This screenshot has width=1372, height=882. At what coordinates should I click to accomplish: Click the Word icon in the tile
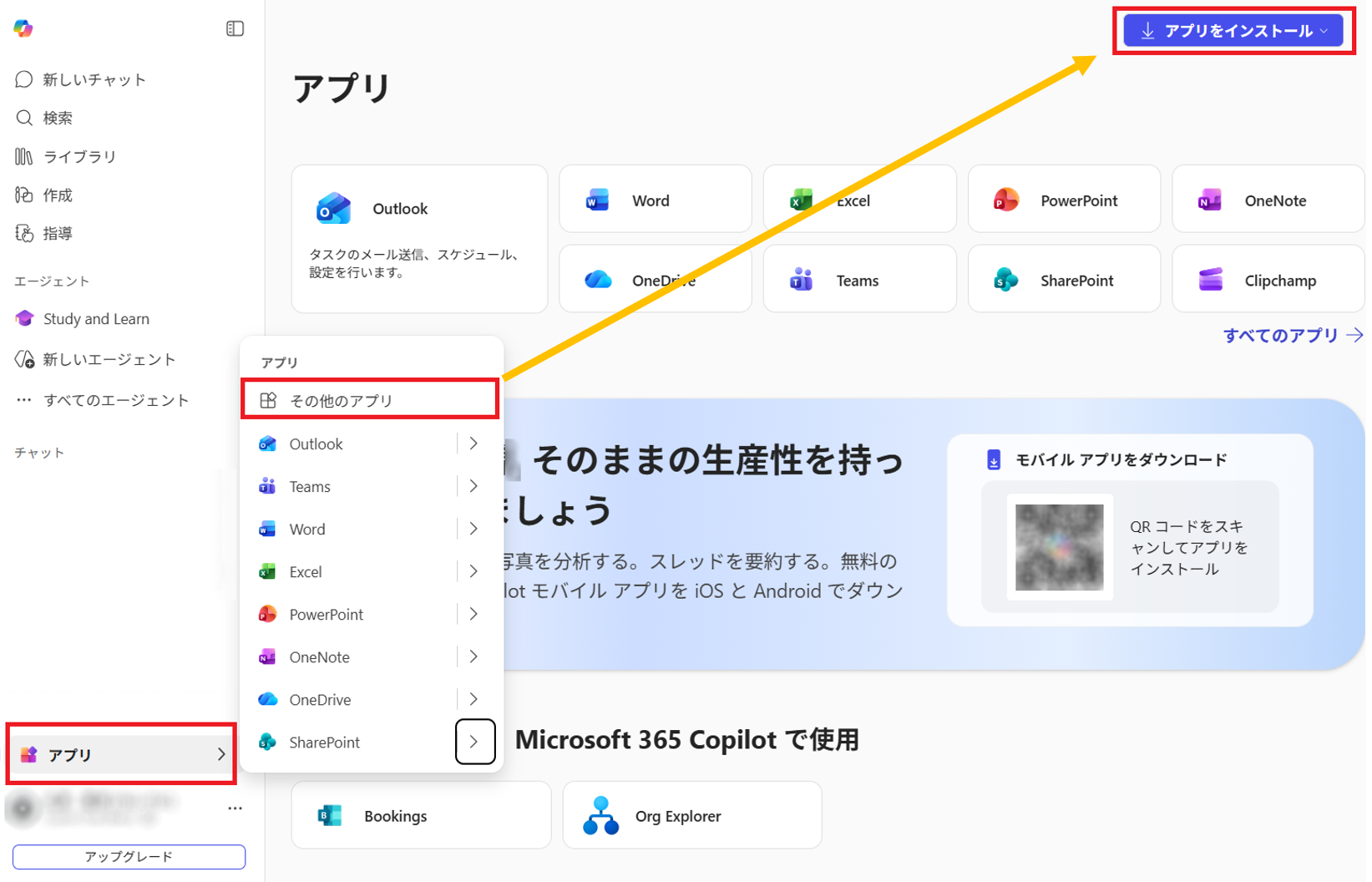point(597,200)
